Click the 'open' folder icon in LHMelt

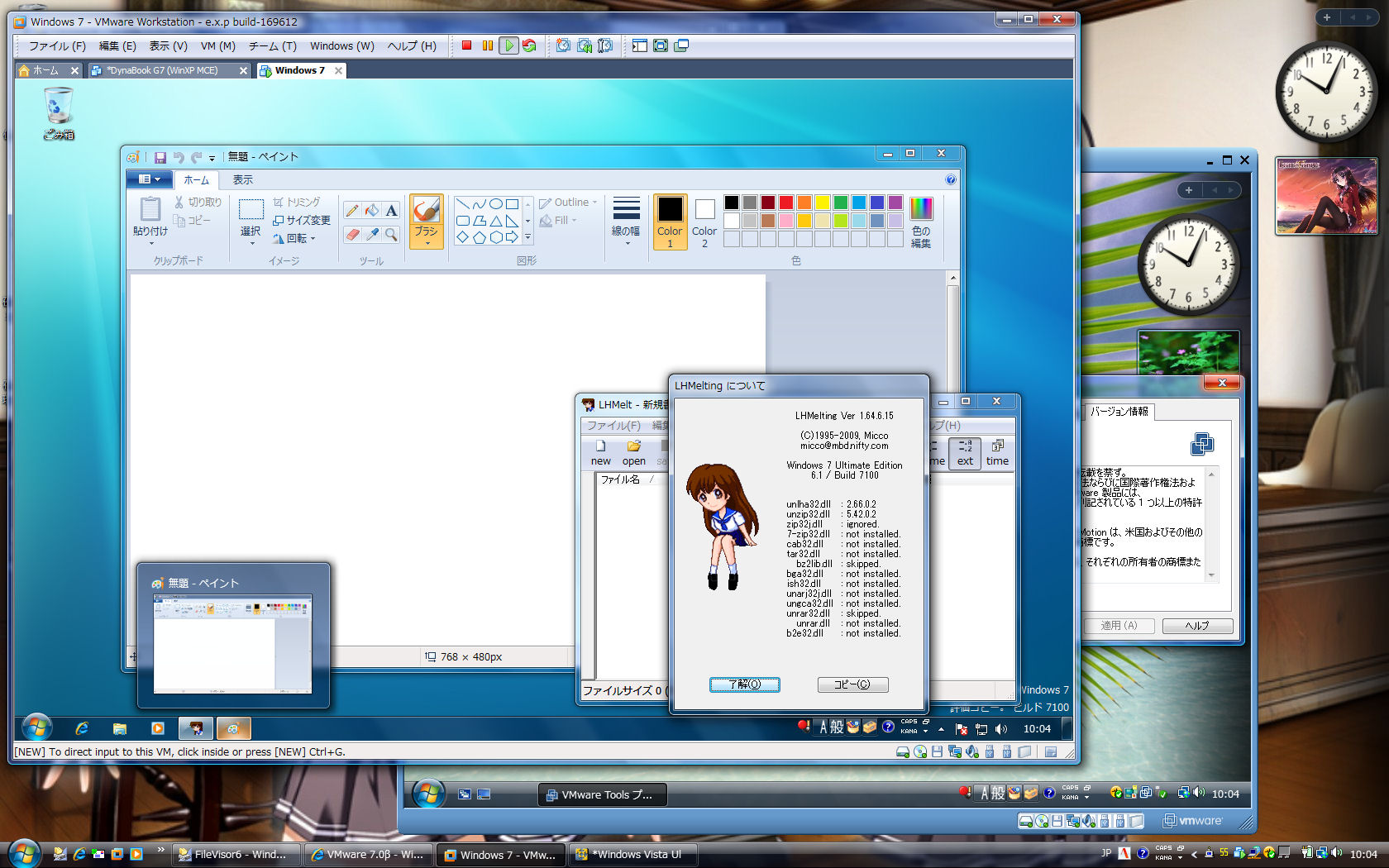634,453
